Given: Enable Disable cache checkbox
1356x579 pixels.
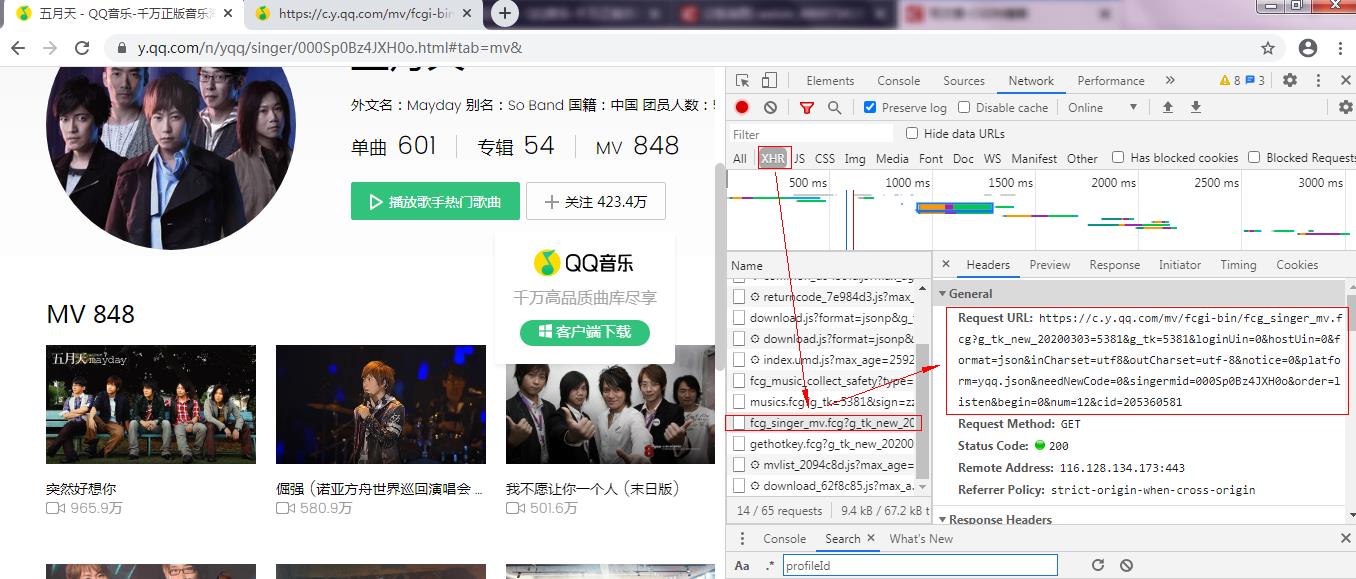Looking at the screenshot, I should (964, 107).
